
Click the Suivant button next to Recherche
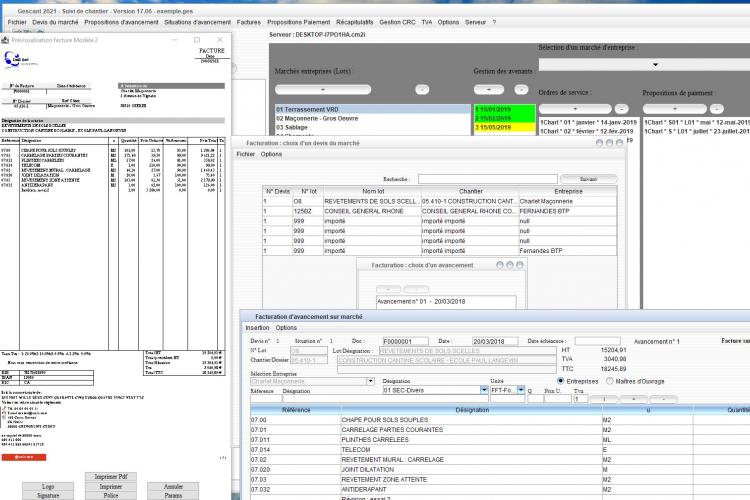click(588, 179)
